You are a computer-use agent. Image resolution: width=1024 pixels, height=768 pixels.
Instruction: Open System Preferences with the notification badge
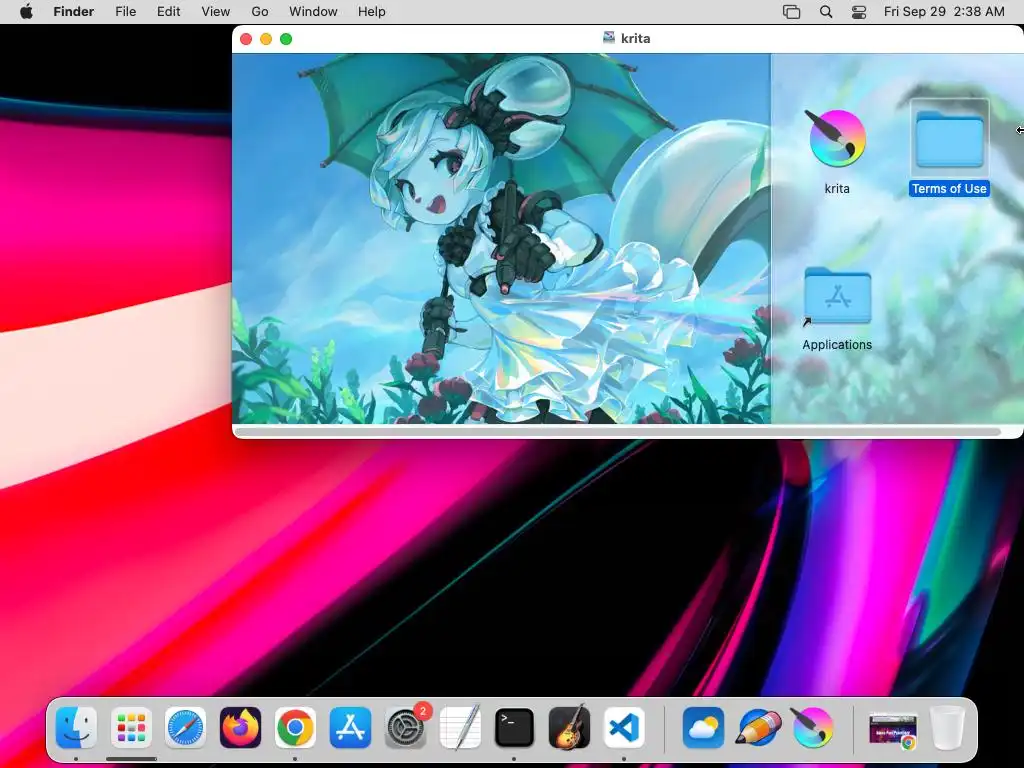[406, 727]
